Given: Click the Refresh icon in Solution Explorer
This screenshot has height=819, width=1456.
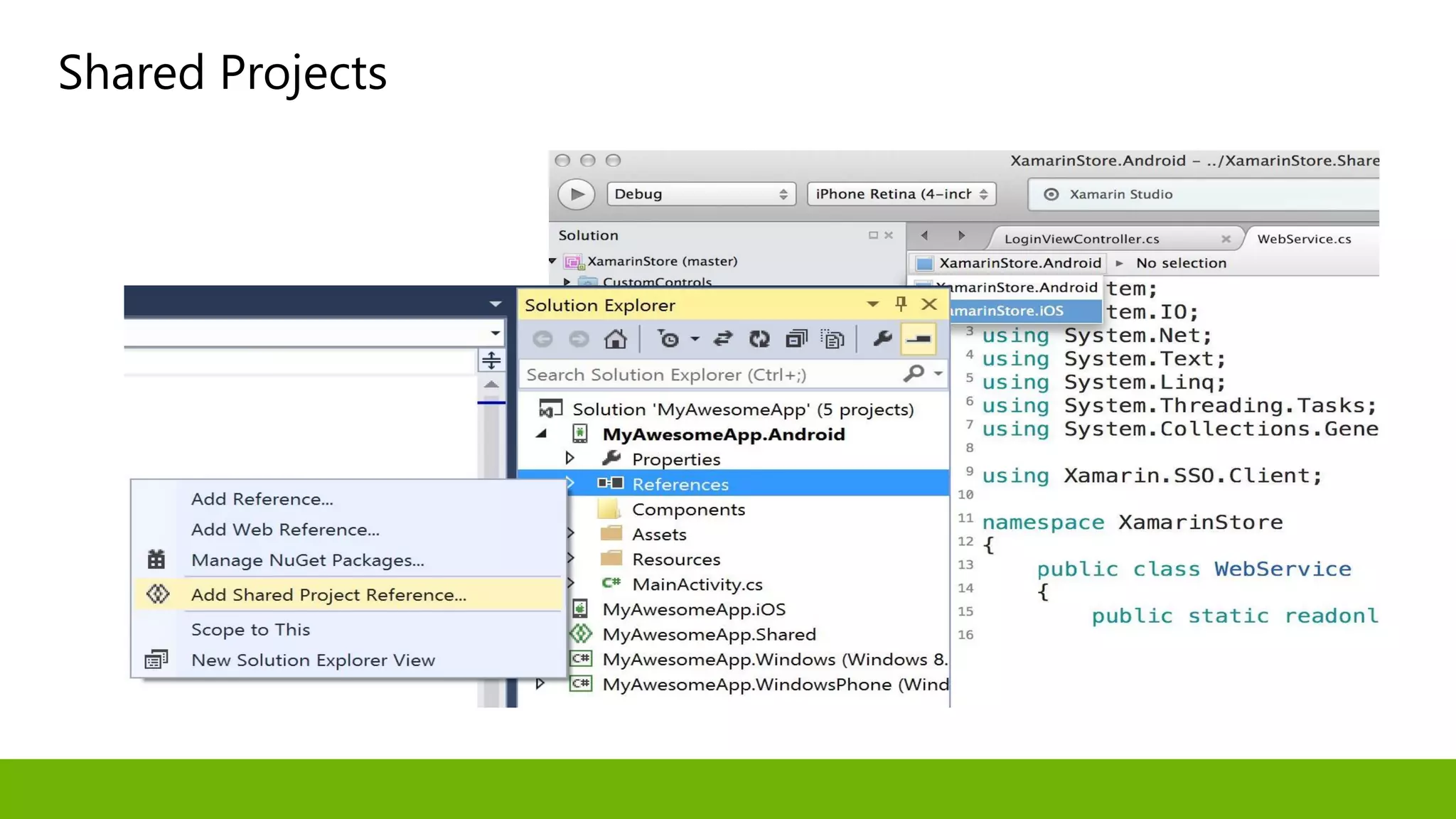Looking at the screenshot, I should pos(759,339).
